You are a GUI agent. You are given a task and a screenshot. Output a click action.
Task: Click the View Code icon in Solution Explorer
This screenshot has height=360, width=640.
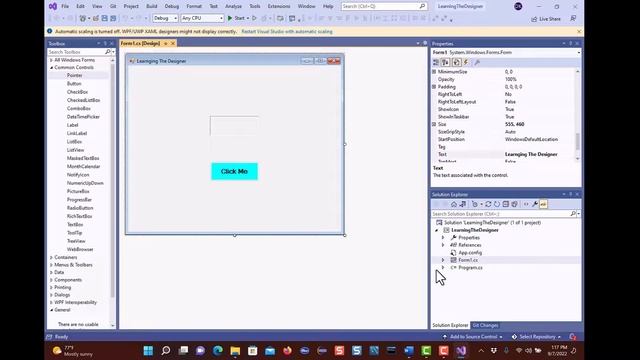526,204
